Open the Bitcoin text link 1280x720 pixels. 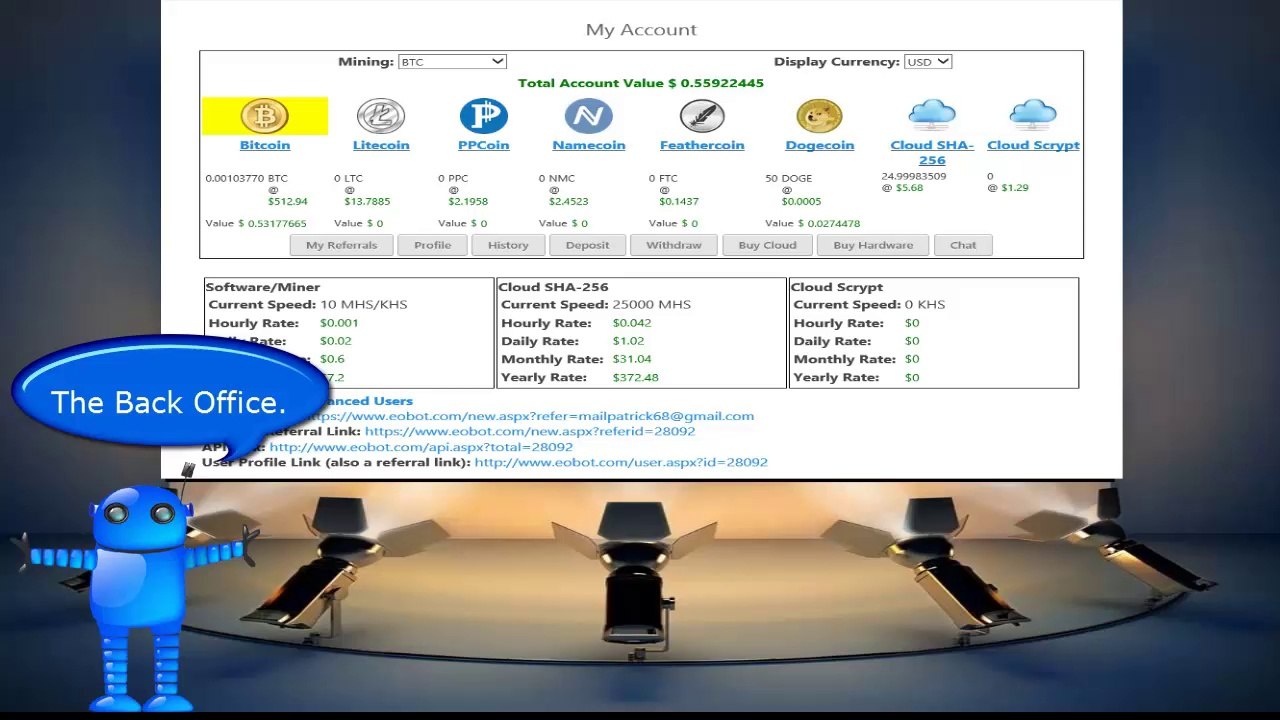pyautogui.click(x=265, y=145)
